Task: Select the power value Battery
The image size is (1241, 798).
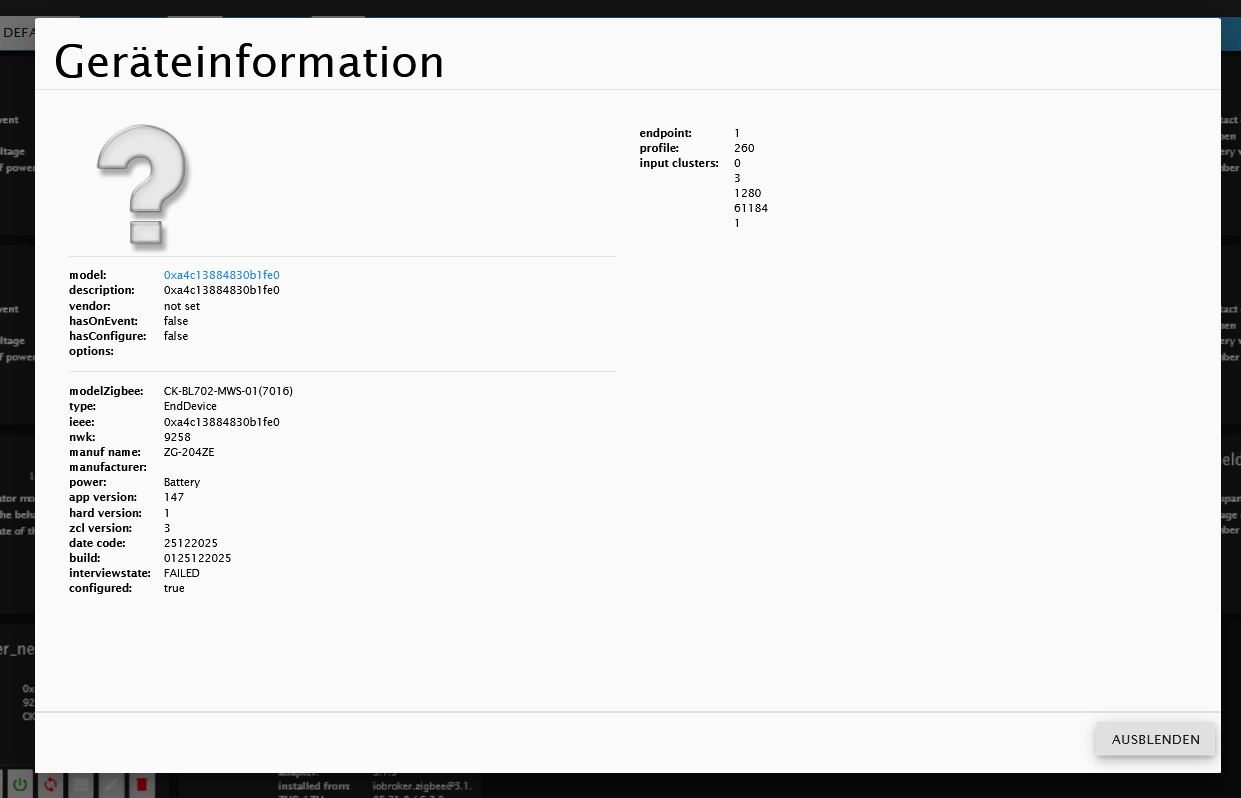Action: 182,482
